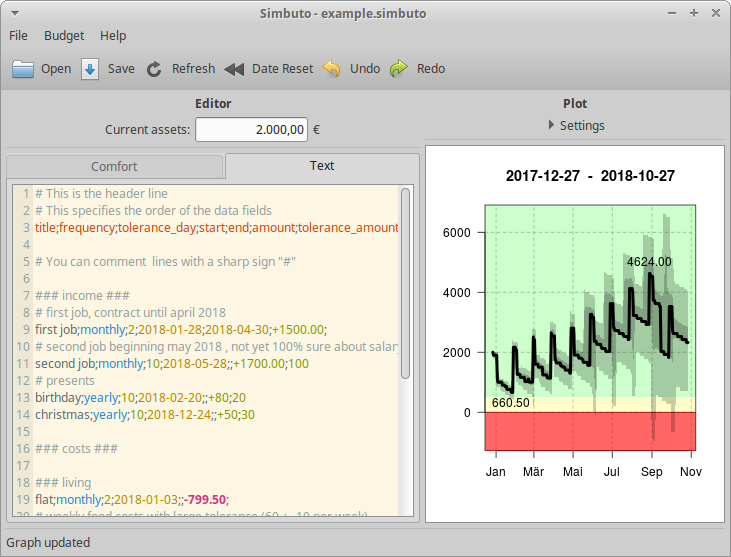Click the Open folder icon
This screenshot has height=557, width=731.
coord(23,69)
